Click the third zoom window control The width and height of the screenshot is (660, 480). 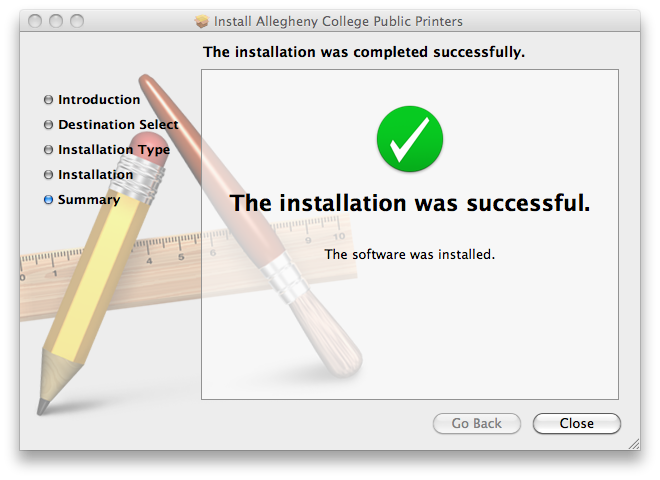coord(77,21)
